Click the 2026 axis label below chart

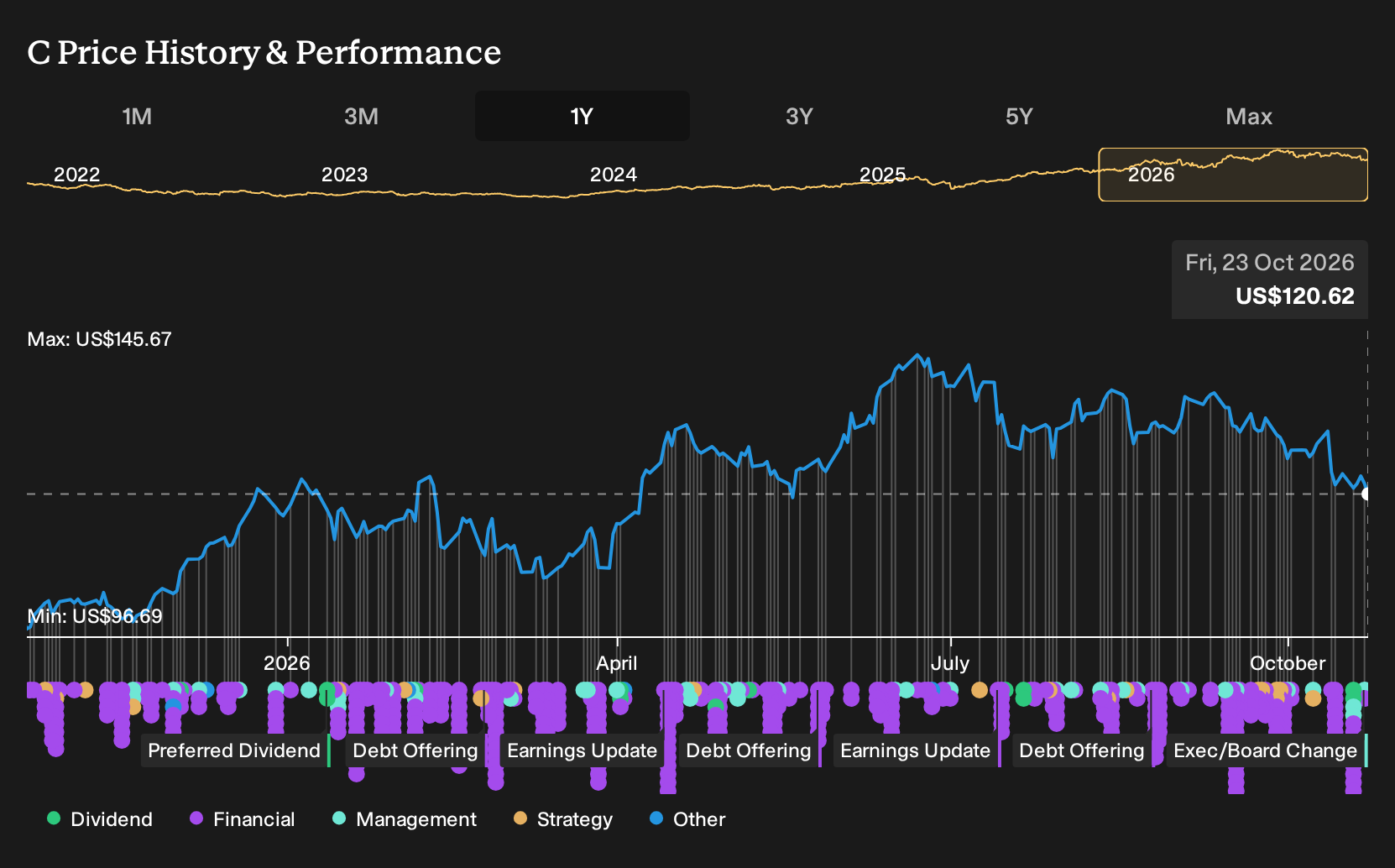click(287, 663)
